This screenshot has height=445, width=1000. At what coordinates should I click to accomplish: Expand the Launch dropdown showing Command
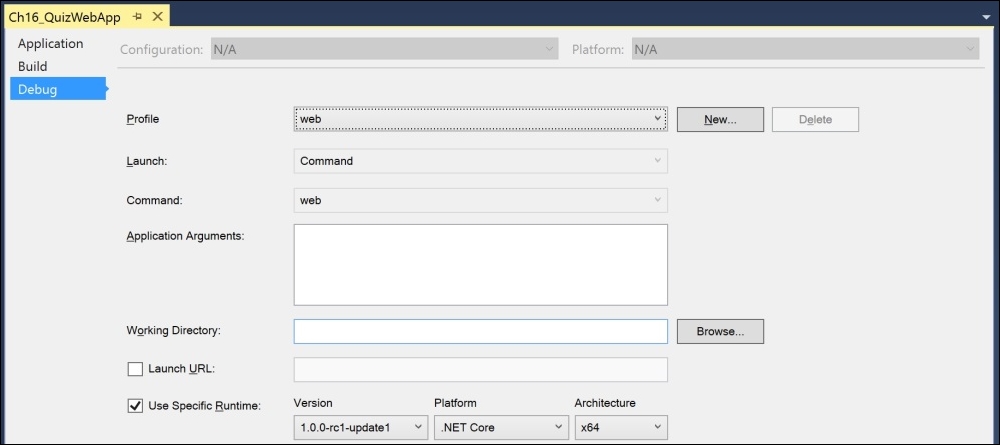[480, 161]
